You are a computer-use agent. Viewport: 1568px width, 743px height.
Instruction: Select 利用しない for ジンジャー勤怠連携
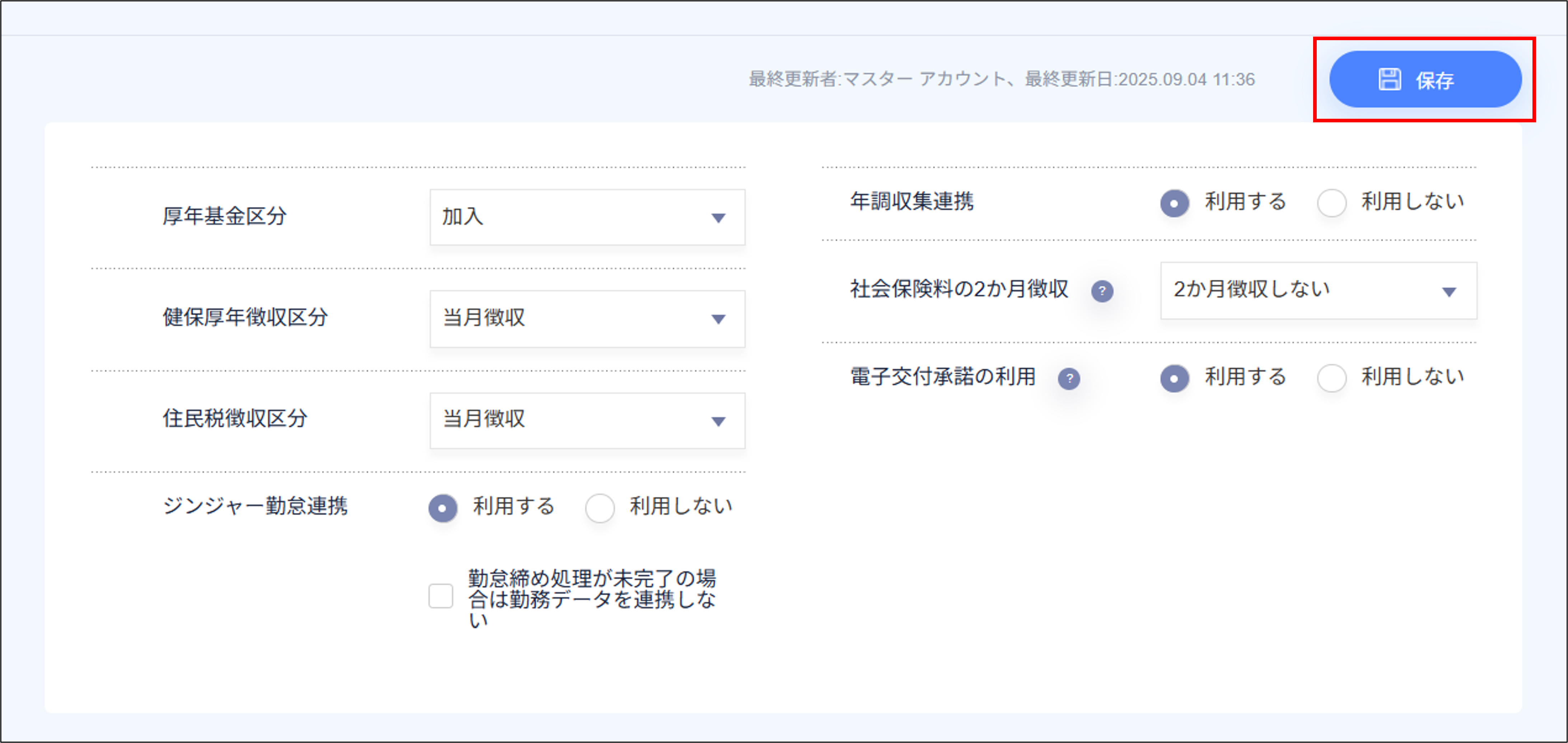click(x=600, y=508)
